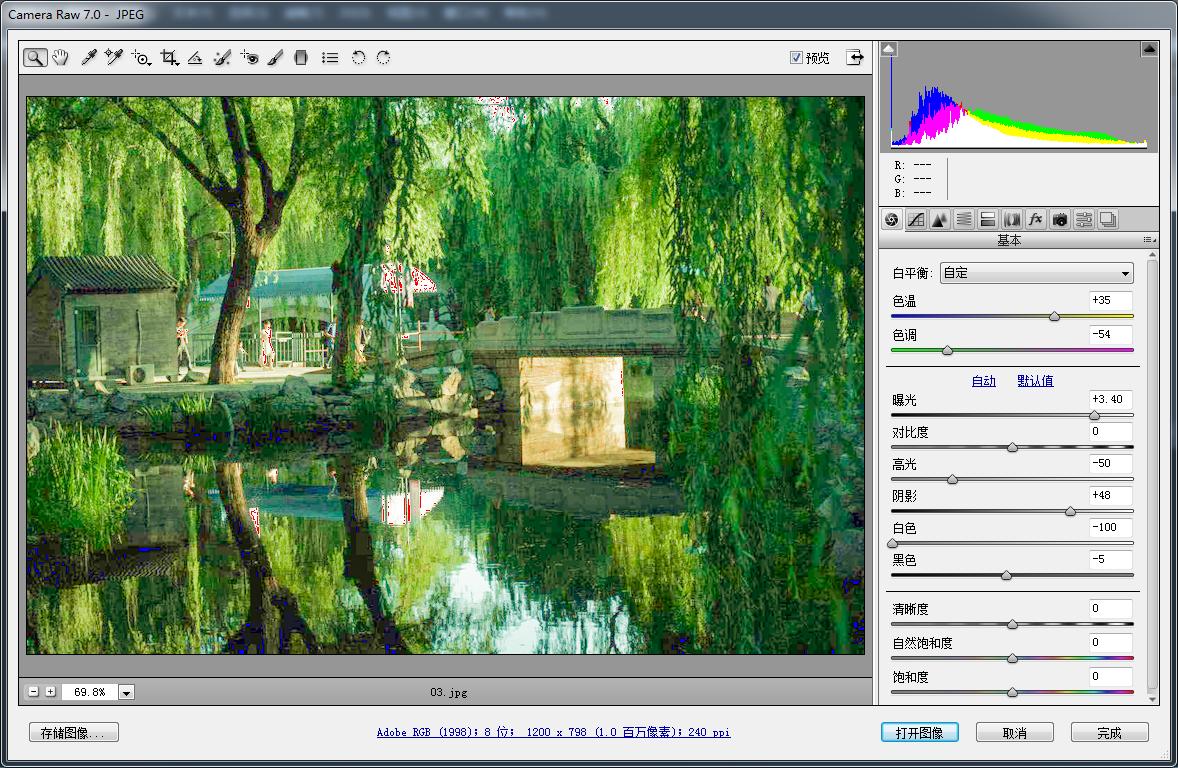Screen dimensions: 1178x768
Task: Click the 取消 cancel button
Action: [x=1014, y=733]
